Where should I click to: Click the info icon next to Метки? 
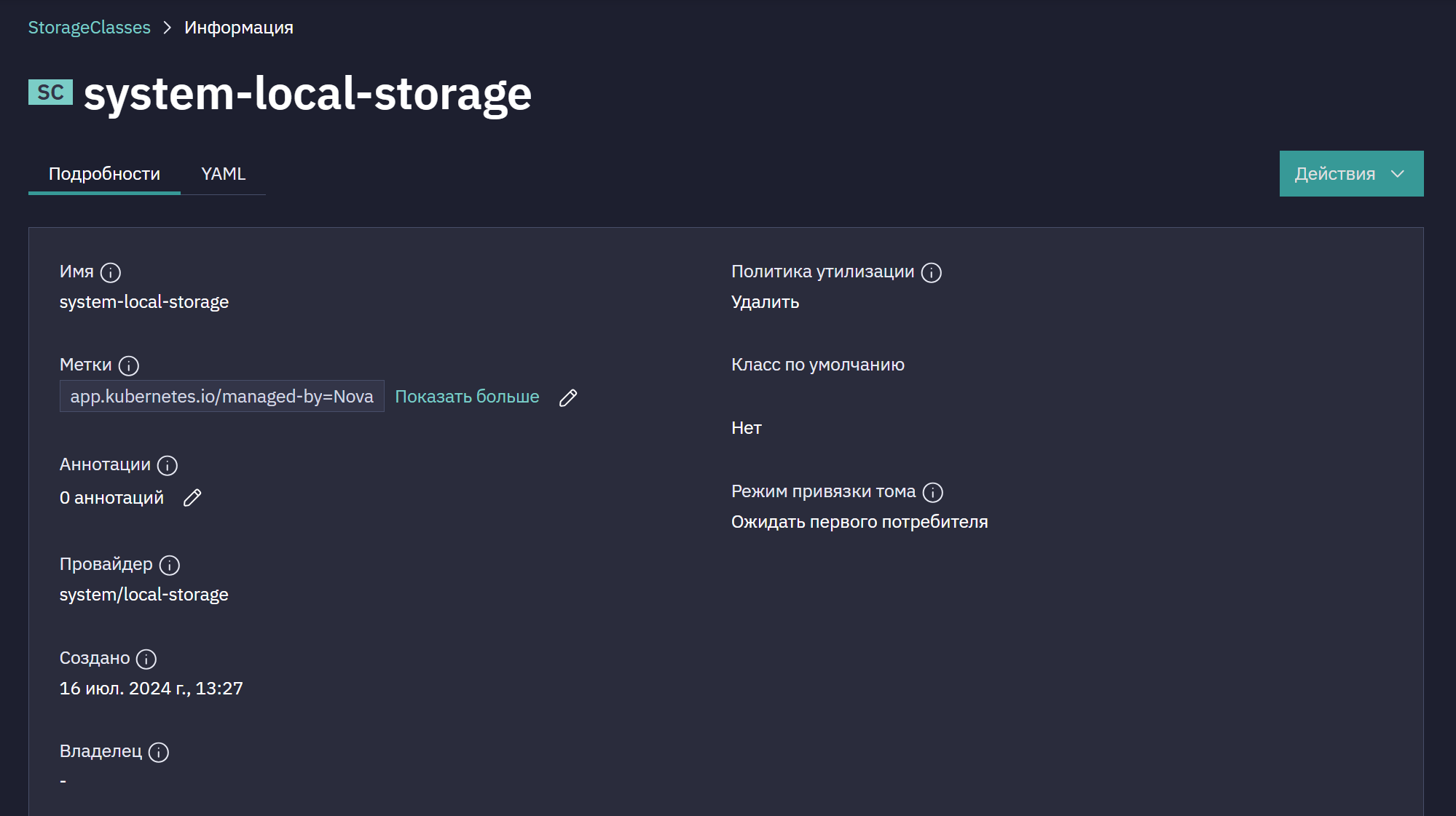(129, 365)
